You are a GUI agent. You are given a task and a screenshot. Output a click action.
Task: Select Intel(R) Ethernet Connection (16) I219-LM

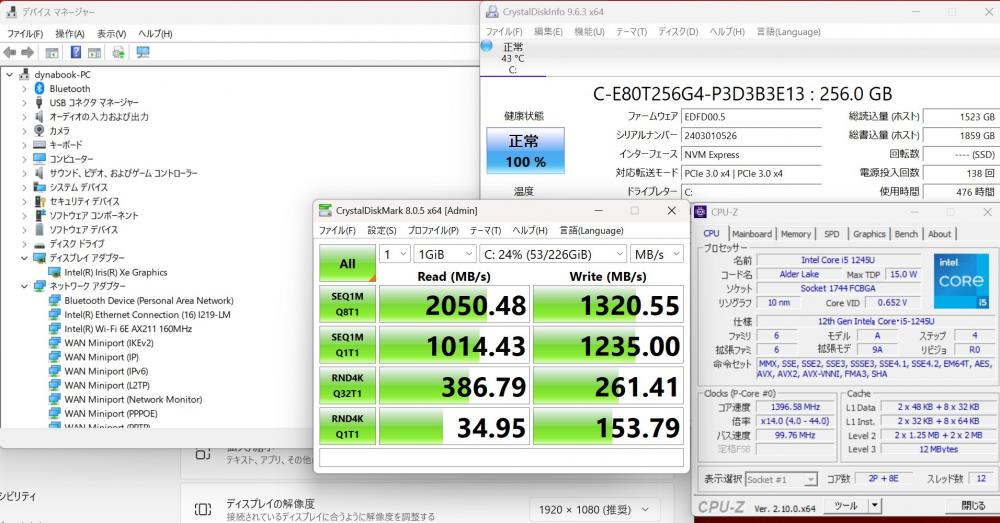coord(147,314)
